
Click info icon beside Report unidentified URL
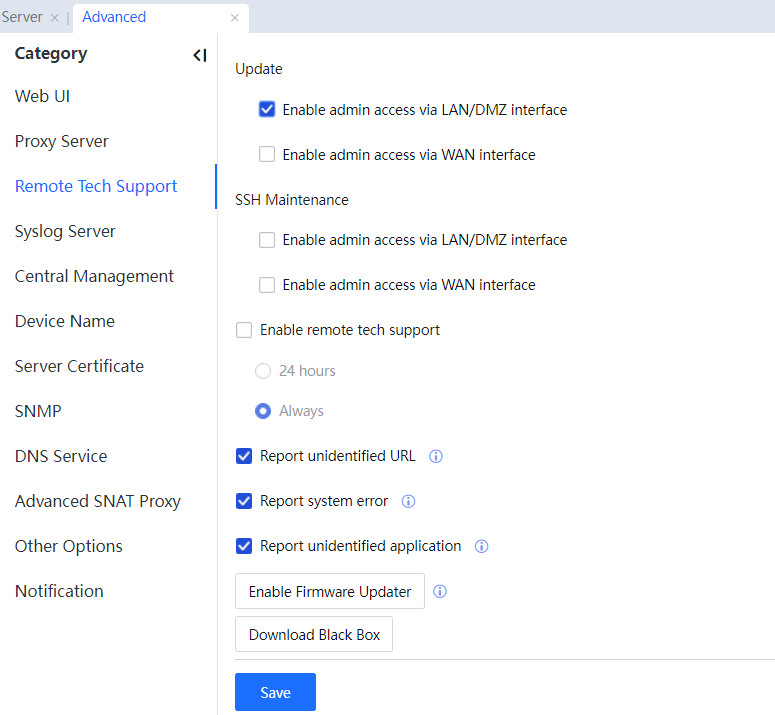coord(436,456)
